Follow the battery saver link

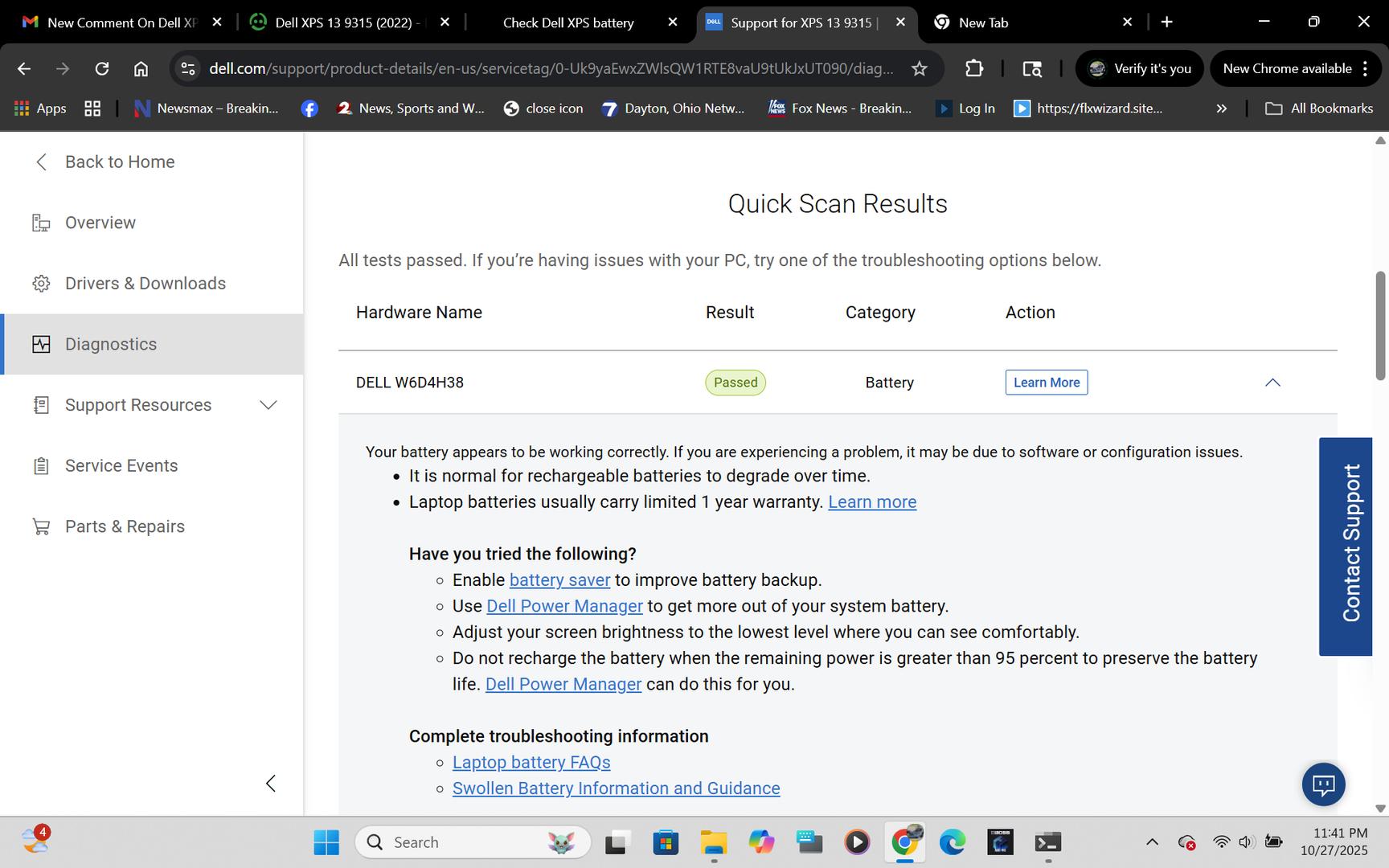pos(559,580)
